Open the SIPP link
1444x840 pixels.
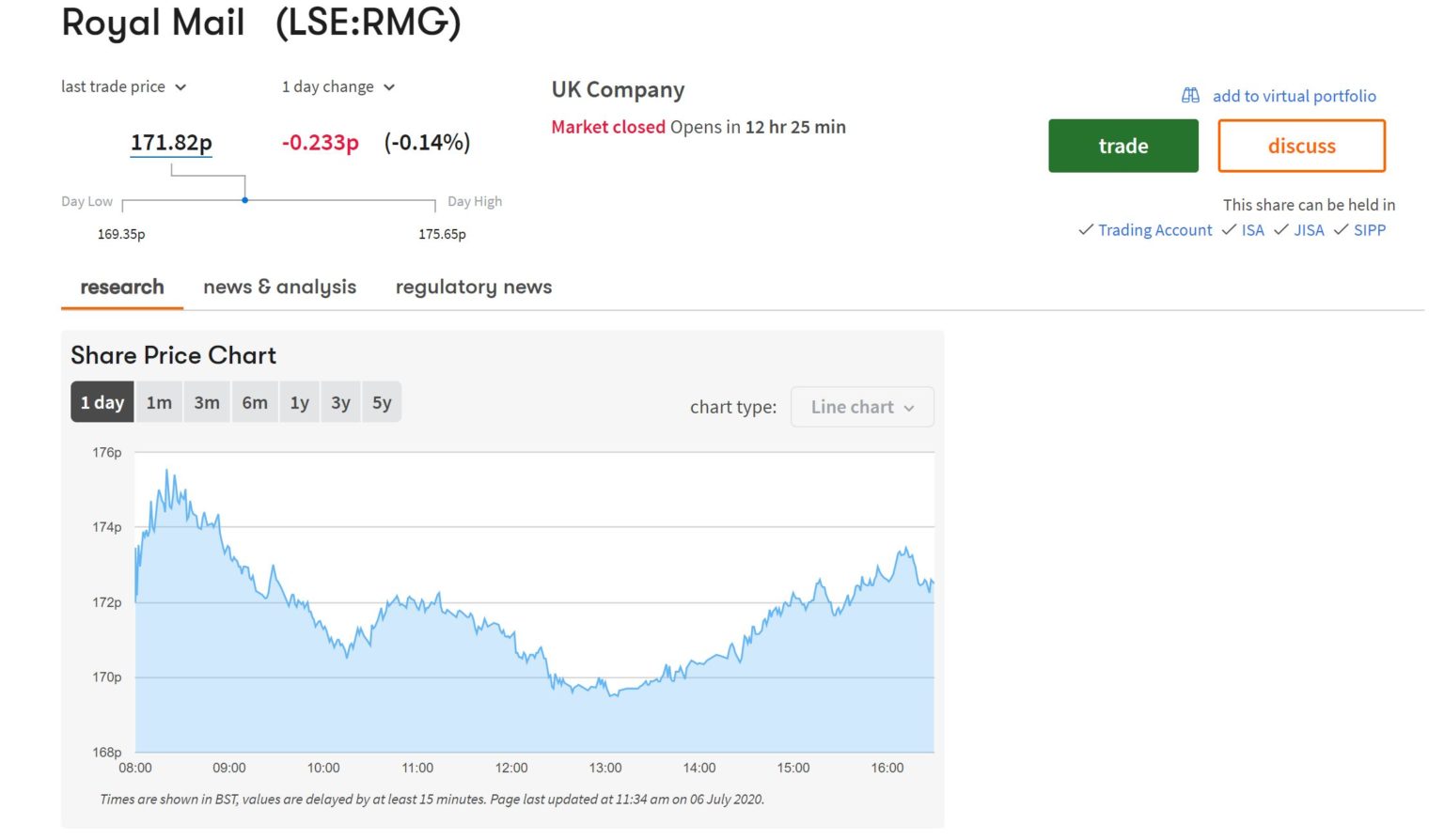[1370, 229]
